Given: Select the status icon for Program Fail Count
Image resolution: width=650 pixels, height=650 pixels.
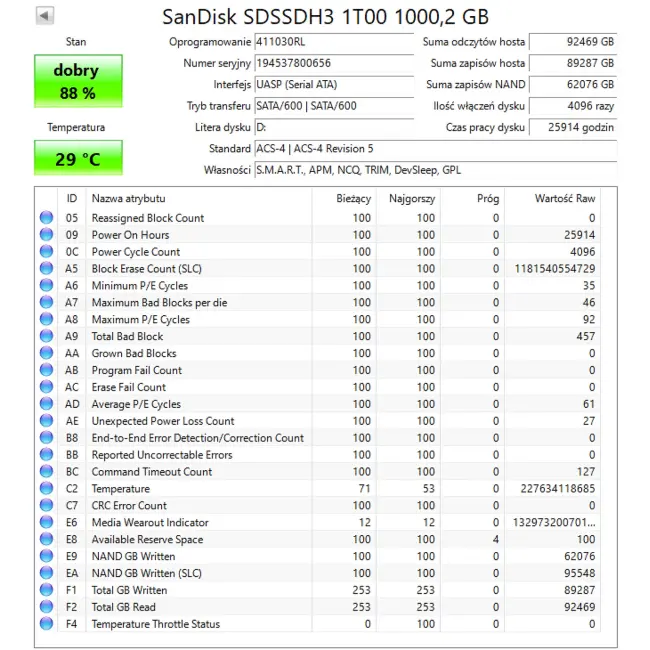Looking at the screenshot, I should pos(46,370).
